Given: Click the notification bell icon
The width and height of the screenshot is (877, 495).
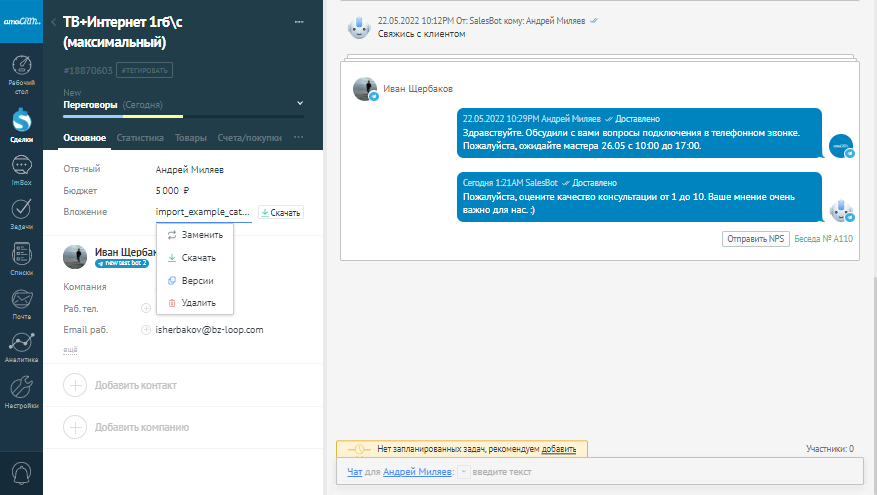Looking at the screenshot, I should point(21,471).
